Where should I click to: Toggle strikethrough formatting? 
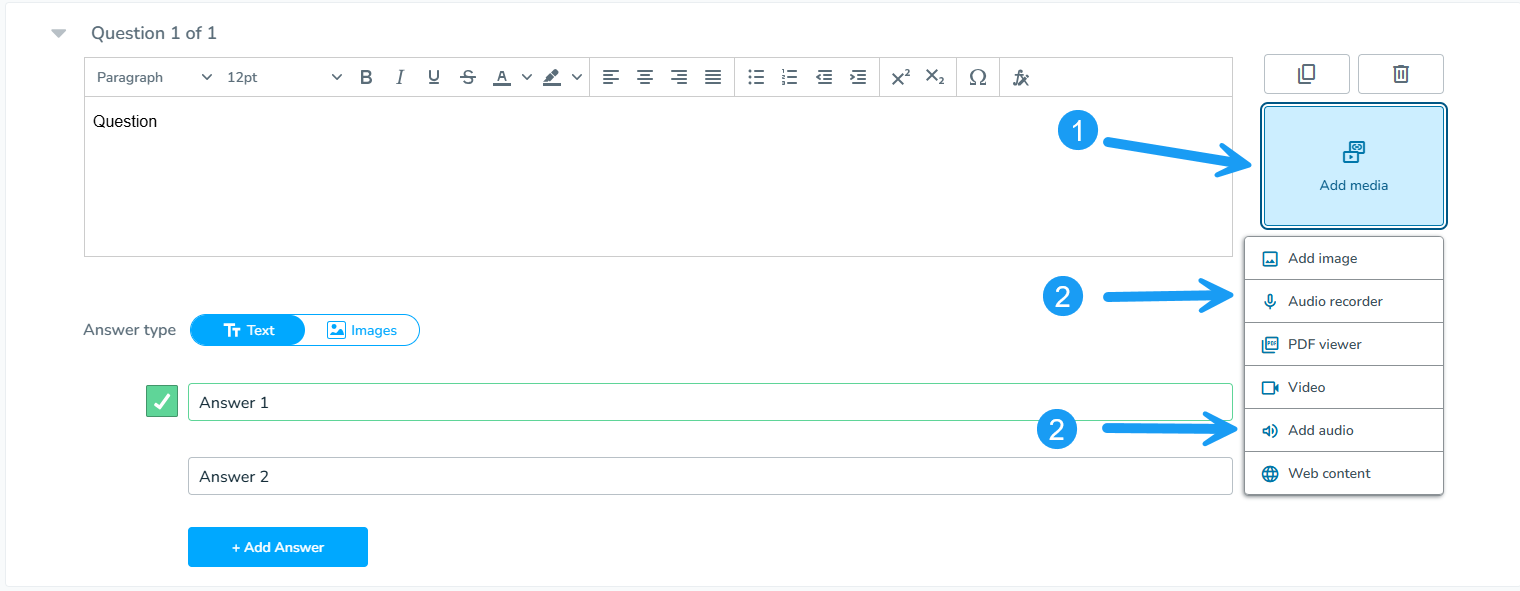(x=468, y=77)
